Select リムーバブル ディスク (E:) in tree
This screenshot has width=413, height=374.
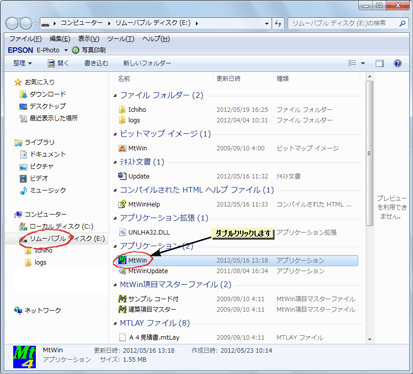pyautogui.click(x=62, y=239)
